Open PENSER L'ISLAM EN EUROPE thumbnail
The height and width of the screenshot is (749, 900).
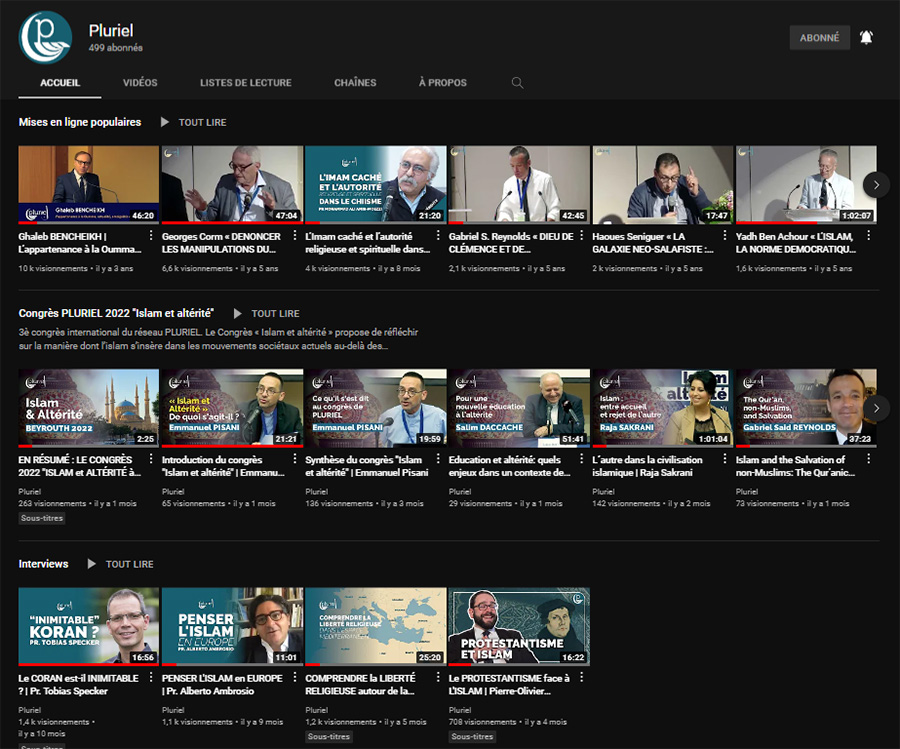(x=232, y=626)
